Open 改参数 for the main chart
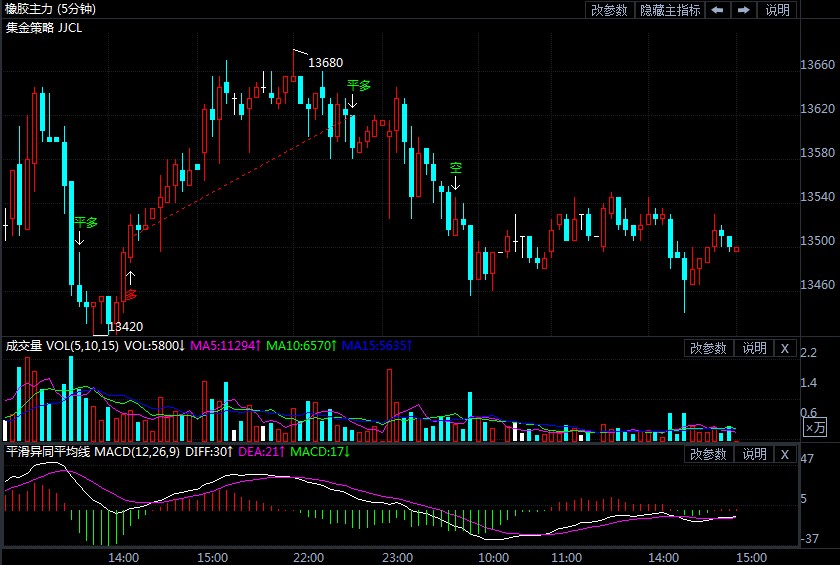 pyautogui.click(x=609, y=10)
